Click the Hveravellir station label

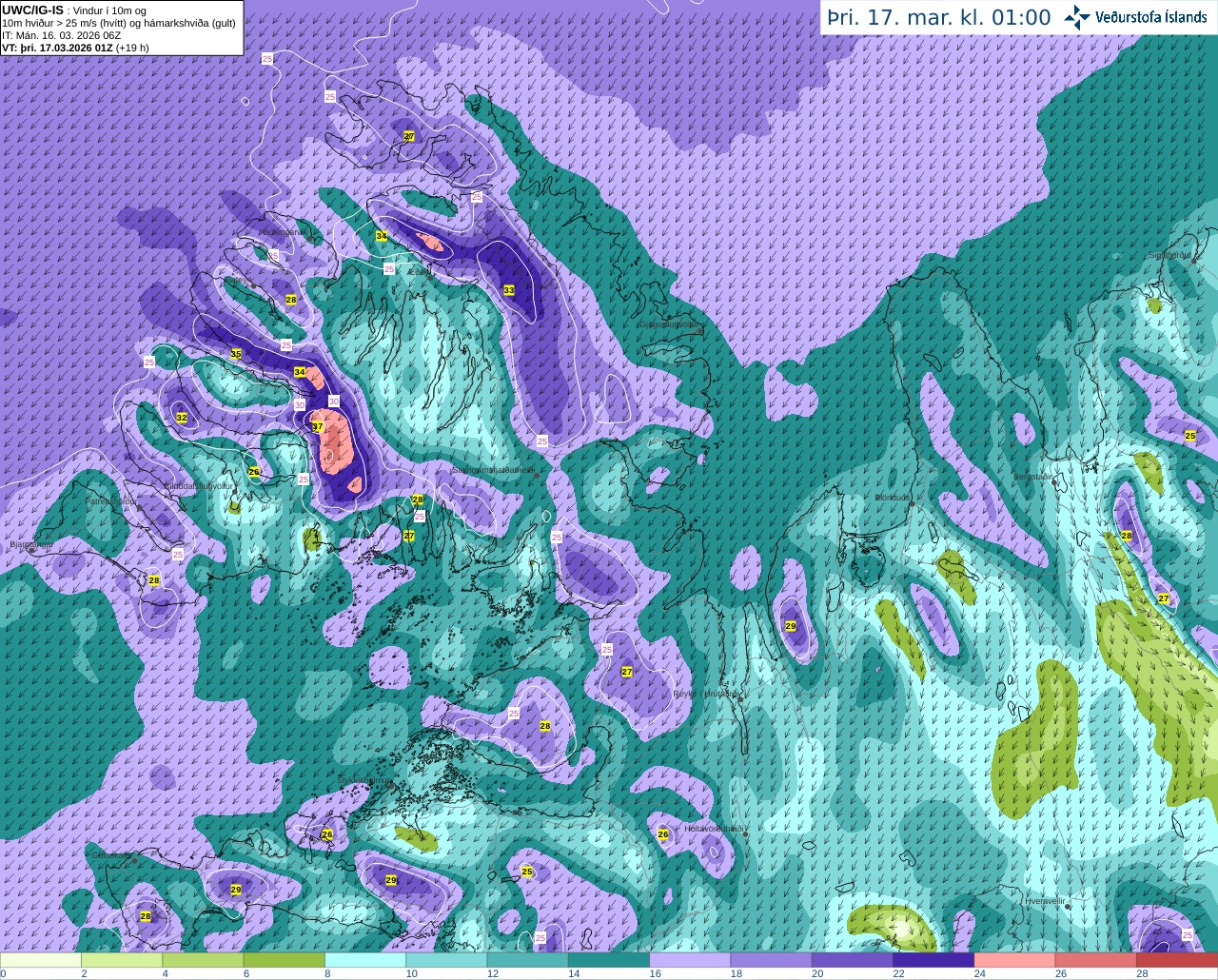1045,900
